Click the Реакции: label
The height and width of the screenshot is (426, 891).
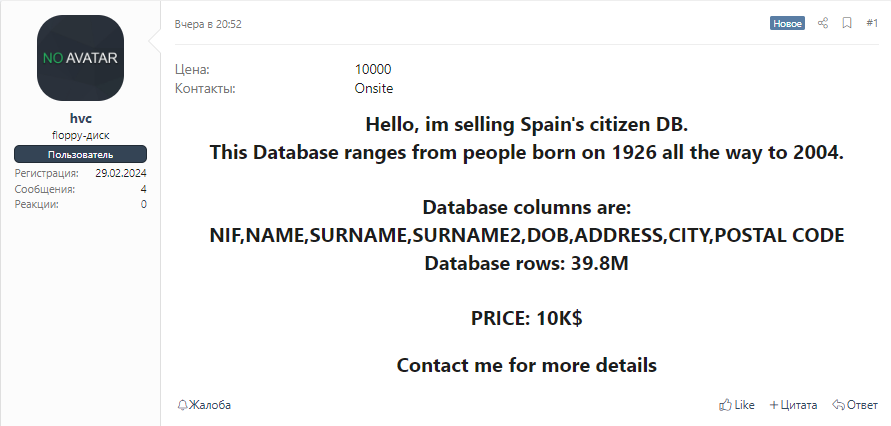(x=37, y=204)
